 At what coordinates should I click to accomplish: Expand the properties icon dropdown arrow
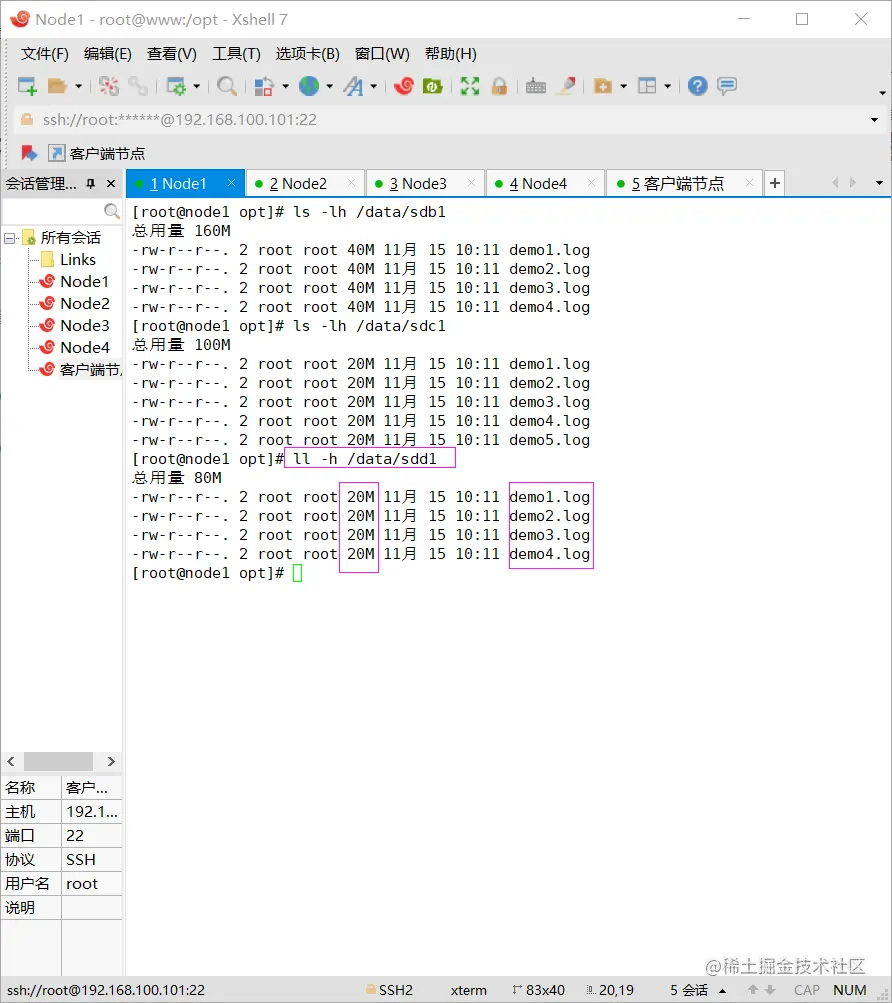[x=196, y=86]
